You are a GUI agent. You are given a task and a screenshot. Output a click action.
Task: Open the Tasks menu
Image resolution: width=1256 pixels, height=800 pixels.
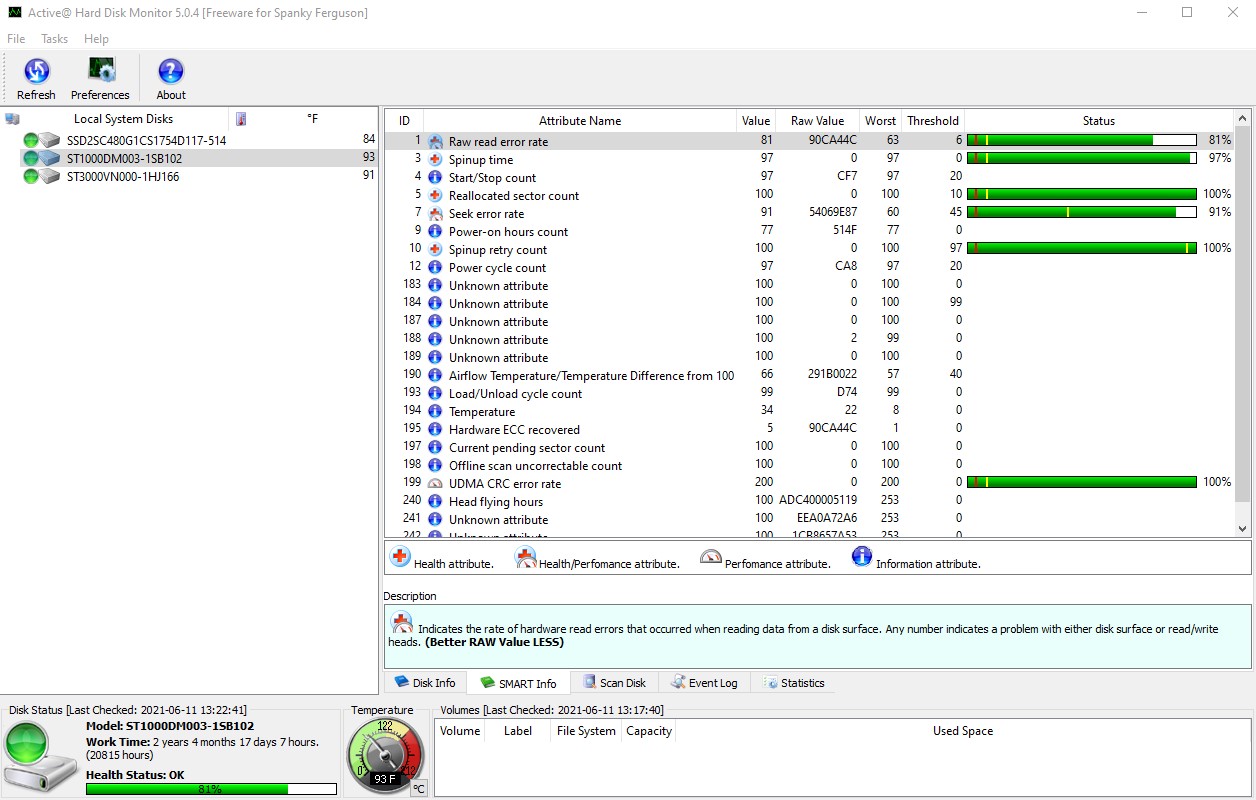(54, 39)
